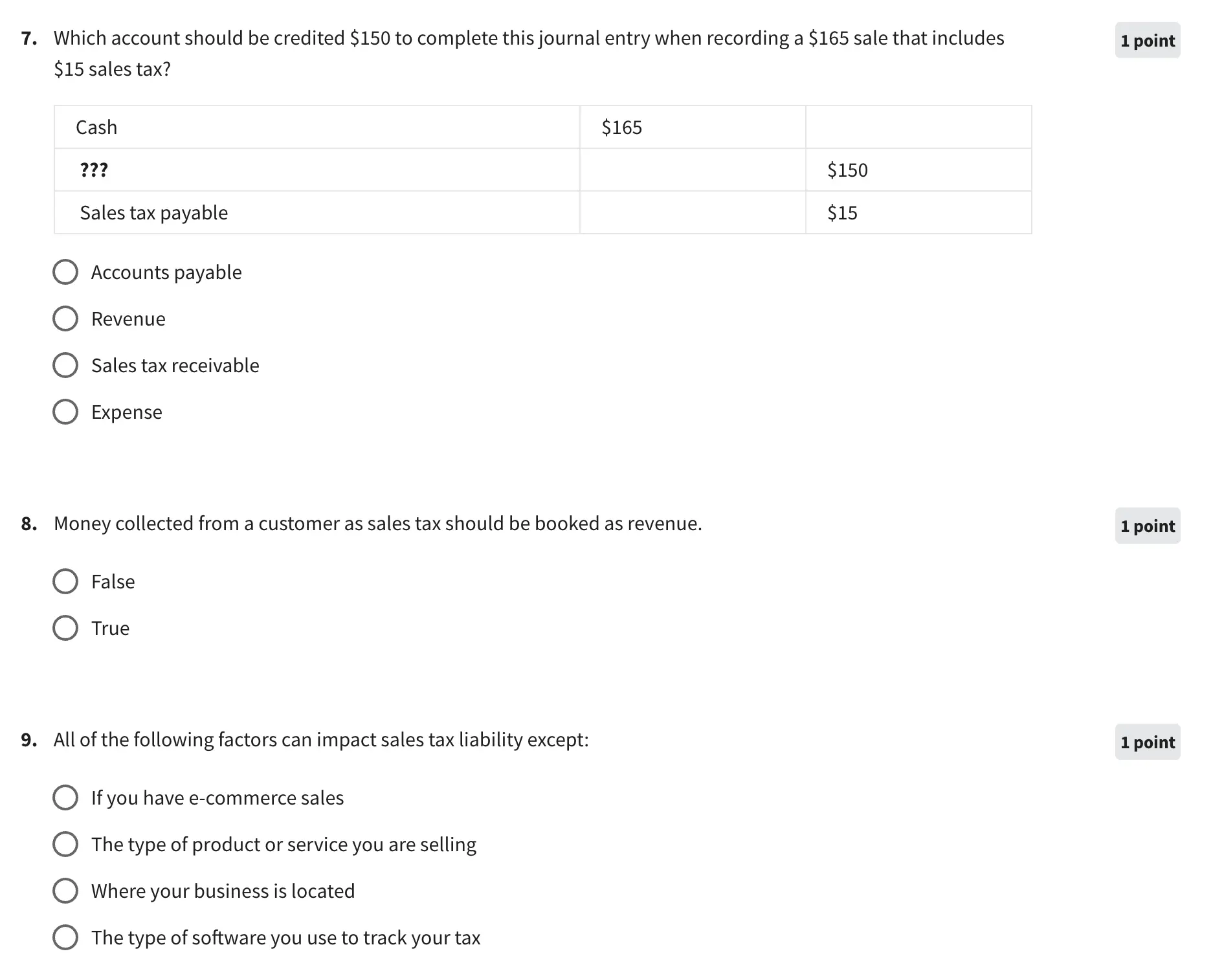This screenshot has height=980, width=1213.
Task: Select 'Where your business is located'
Action: [x=65, y=891]
